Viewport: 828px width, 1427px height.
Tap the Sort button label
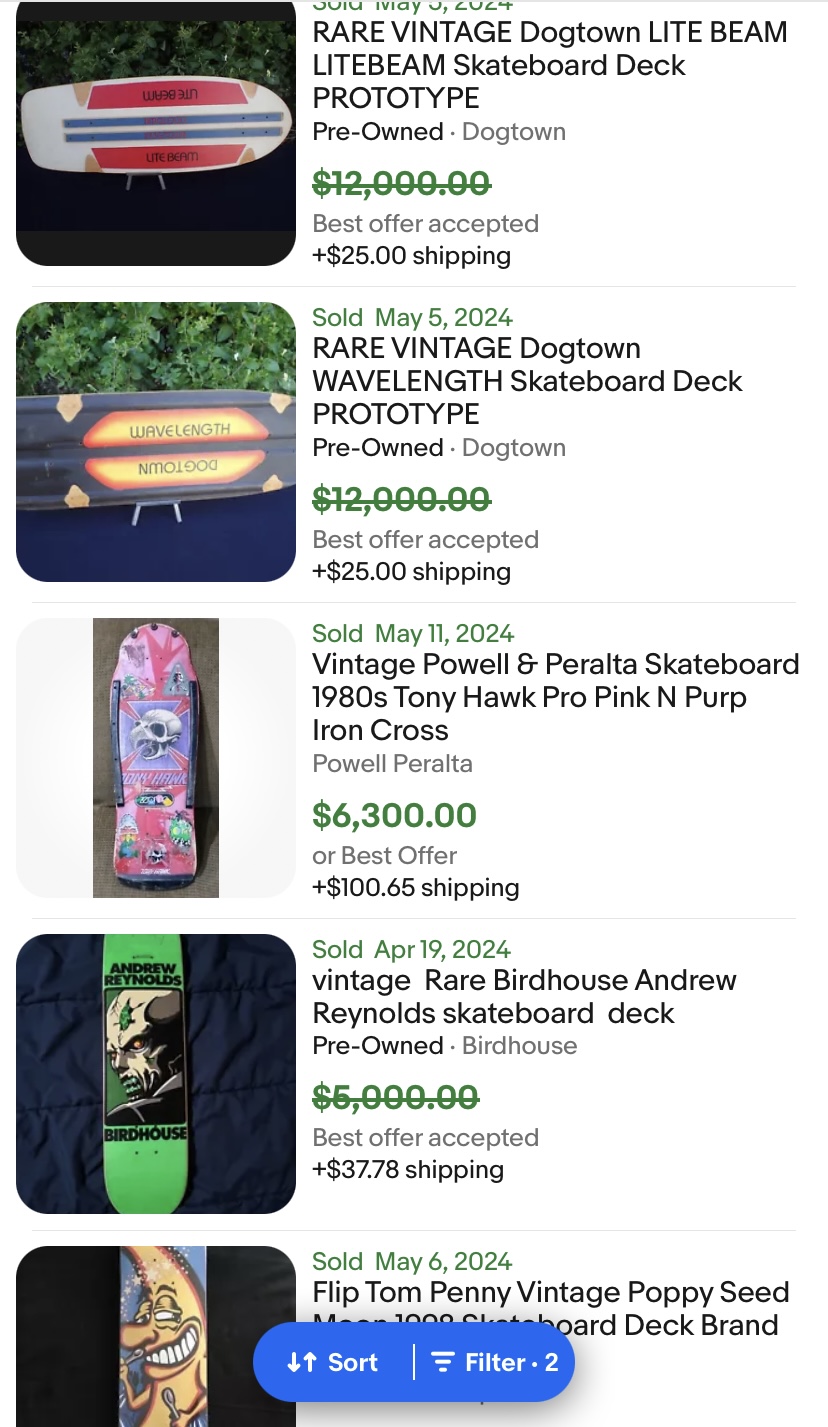(x=352, y=1362)
